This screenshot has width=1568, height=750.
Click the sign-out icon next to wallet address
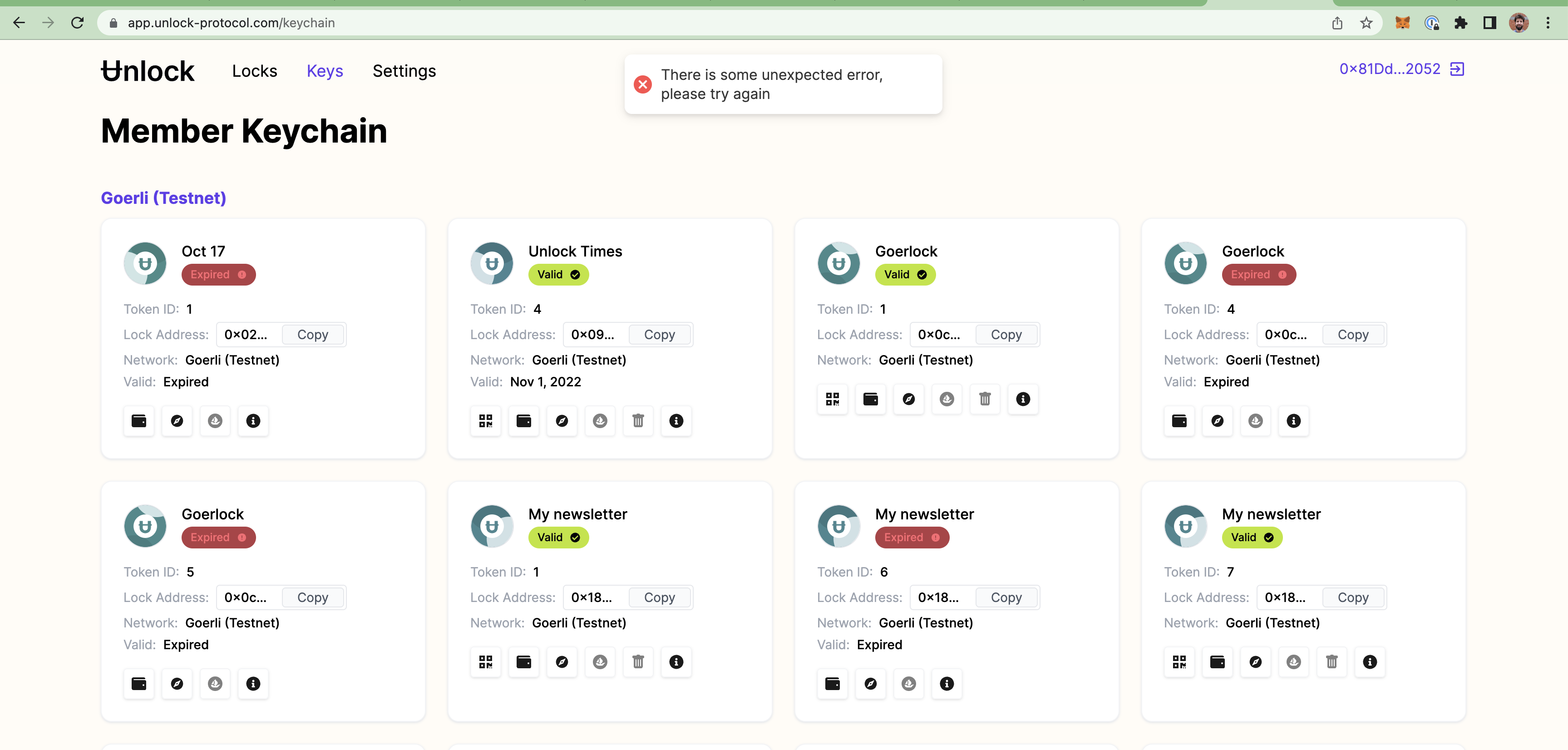pos(1457,69)
